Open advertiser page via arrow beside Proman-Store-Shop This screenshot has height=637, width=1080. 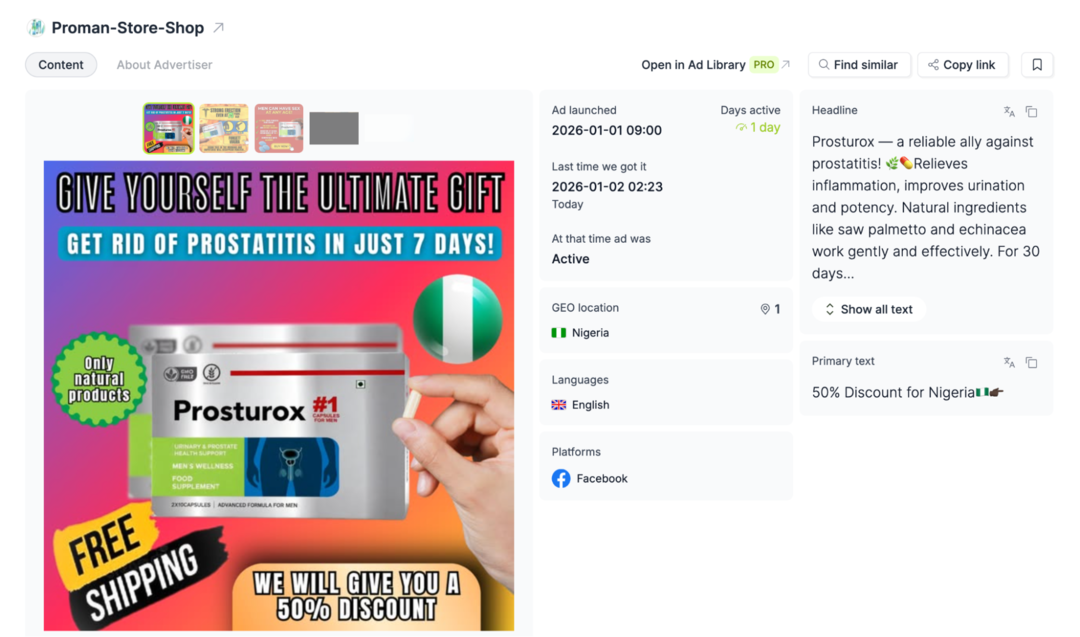tap(218, 28)
